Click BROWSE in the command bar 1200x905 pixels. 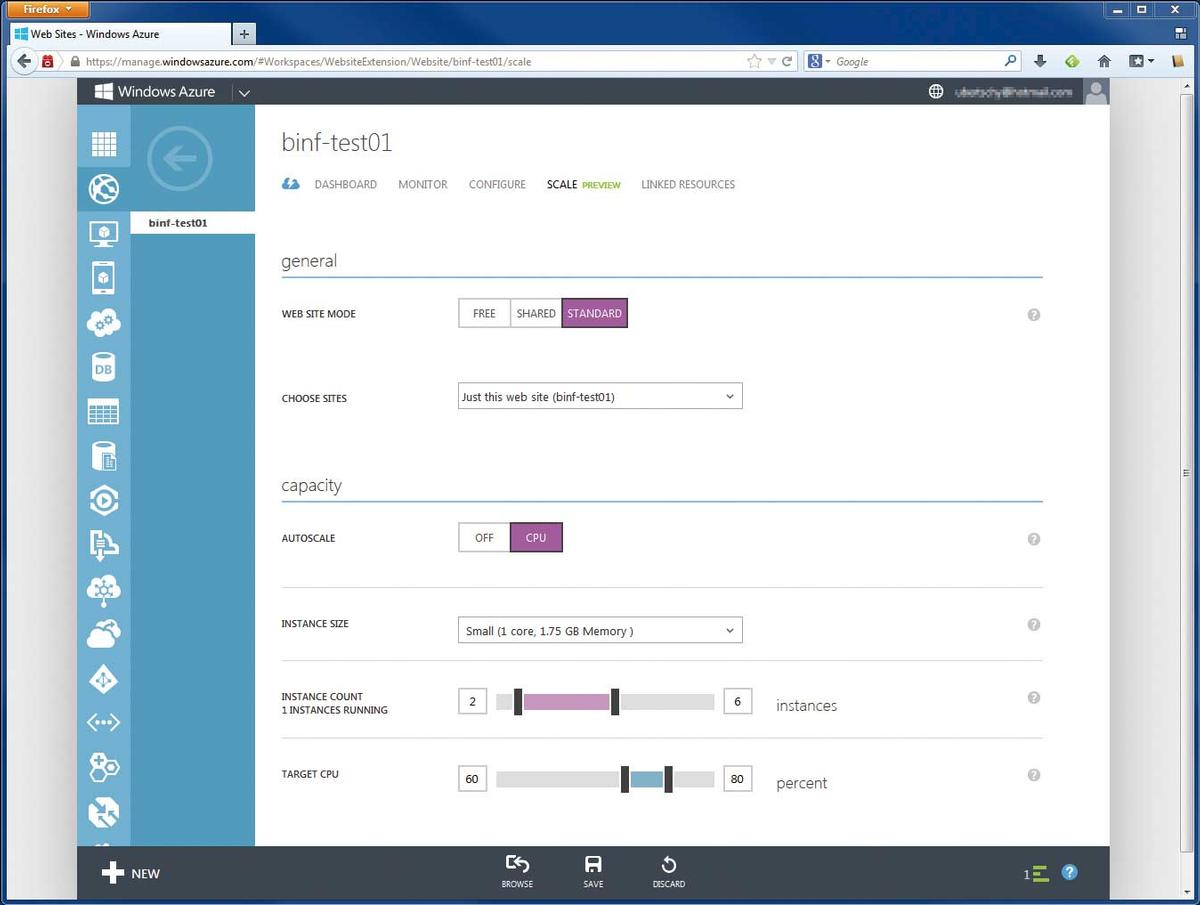pos(517,871)
